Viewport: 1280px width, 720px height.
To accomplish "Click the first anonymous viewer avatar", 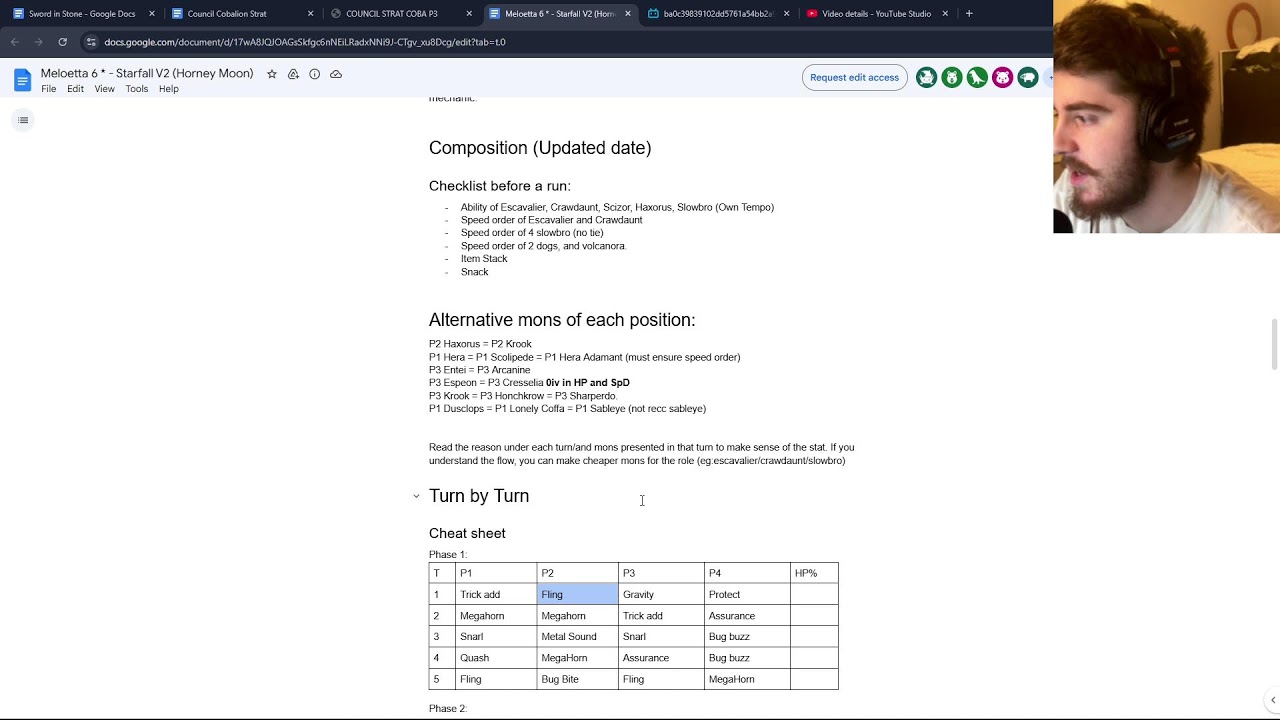I will pyautogui.click(x=927, y=78).
